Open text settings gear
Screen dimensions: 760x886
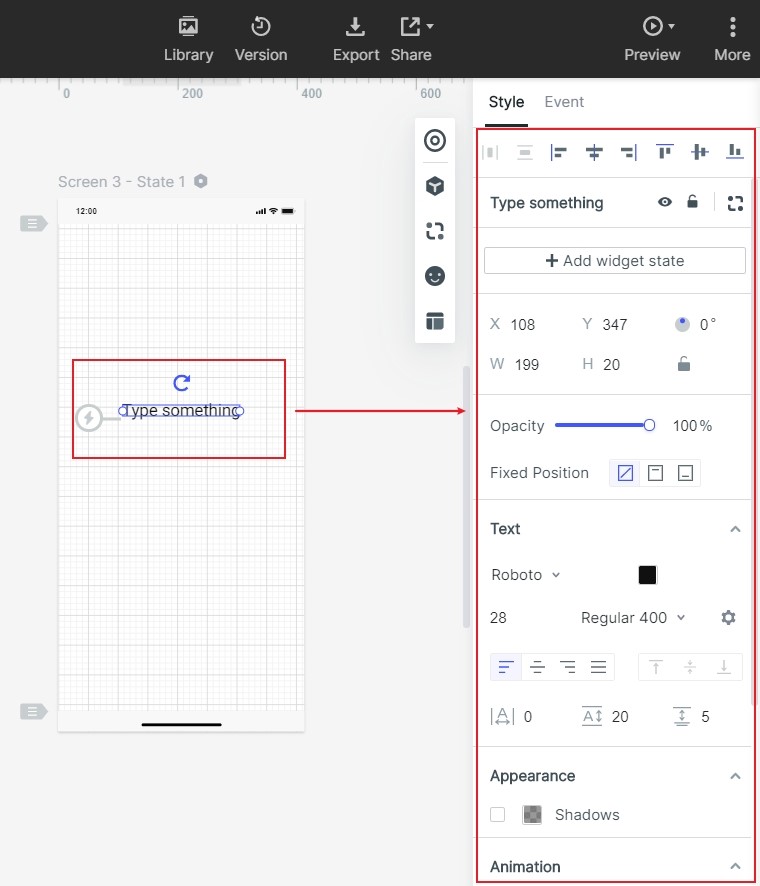tap(728, 618)
